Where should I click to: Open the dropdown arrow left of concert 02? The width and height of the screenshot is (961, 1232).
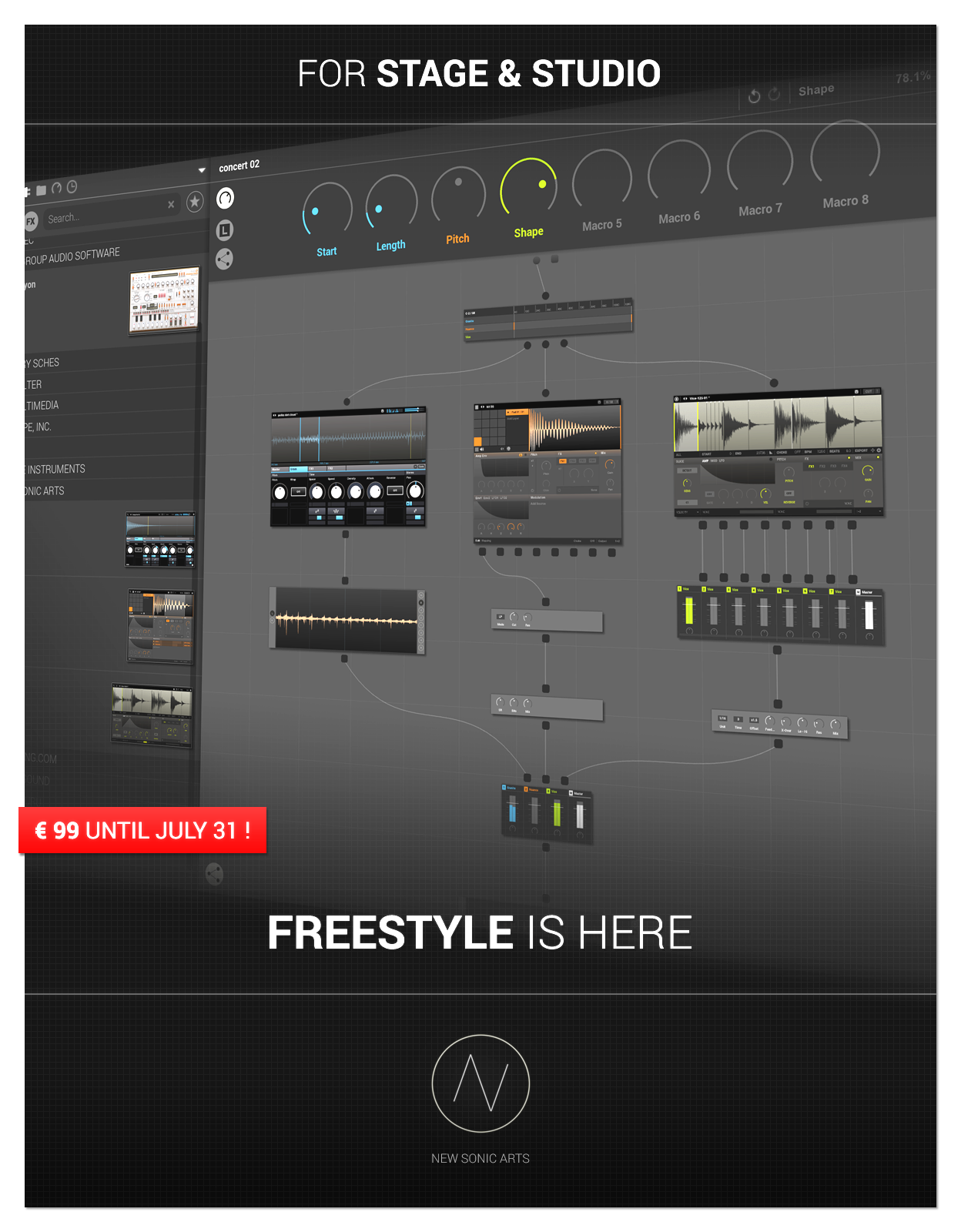pos(202,170)
